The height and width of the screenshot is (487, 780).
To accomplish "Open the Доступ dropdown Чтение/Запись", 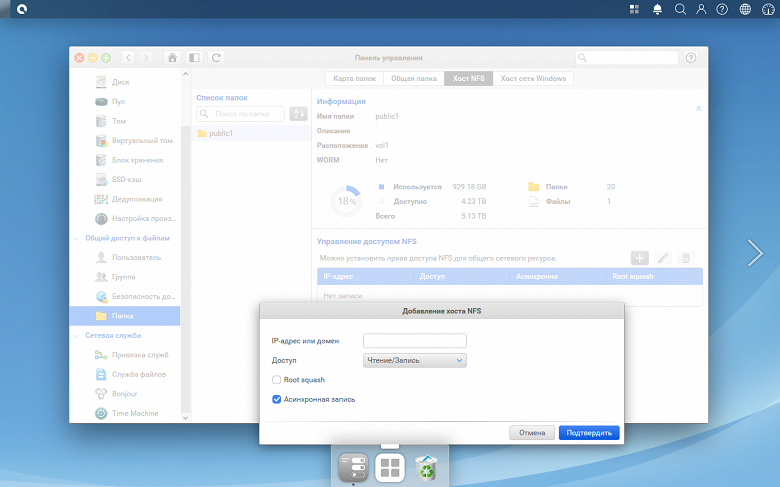I will (x=415, y=360).
